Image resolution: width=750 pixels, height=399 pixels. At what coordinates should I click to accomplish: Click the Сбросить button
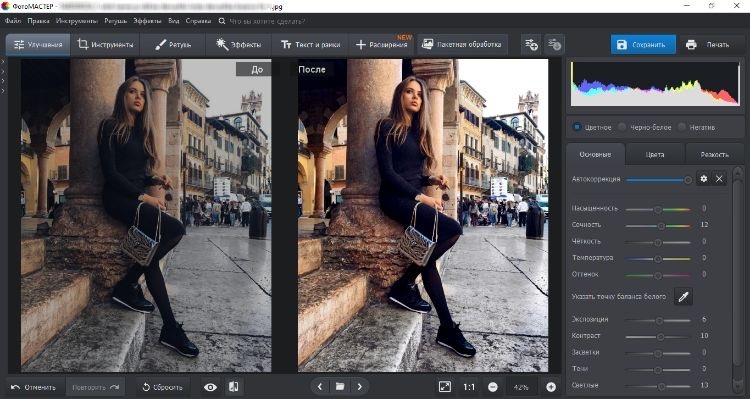tap(163, 387)
